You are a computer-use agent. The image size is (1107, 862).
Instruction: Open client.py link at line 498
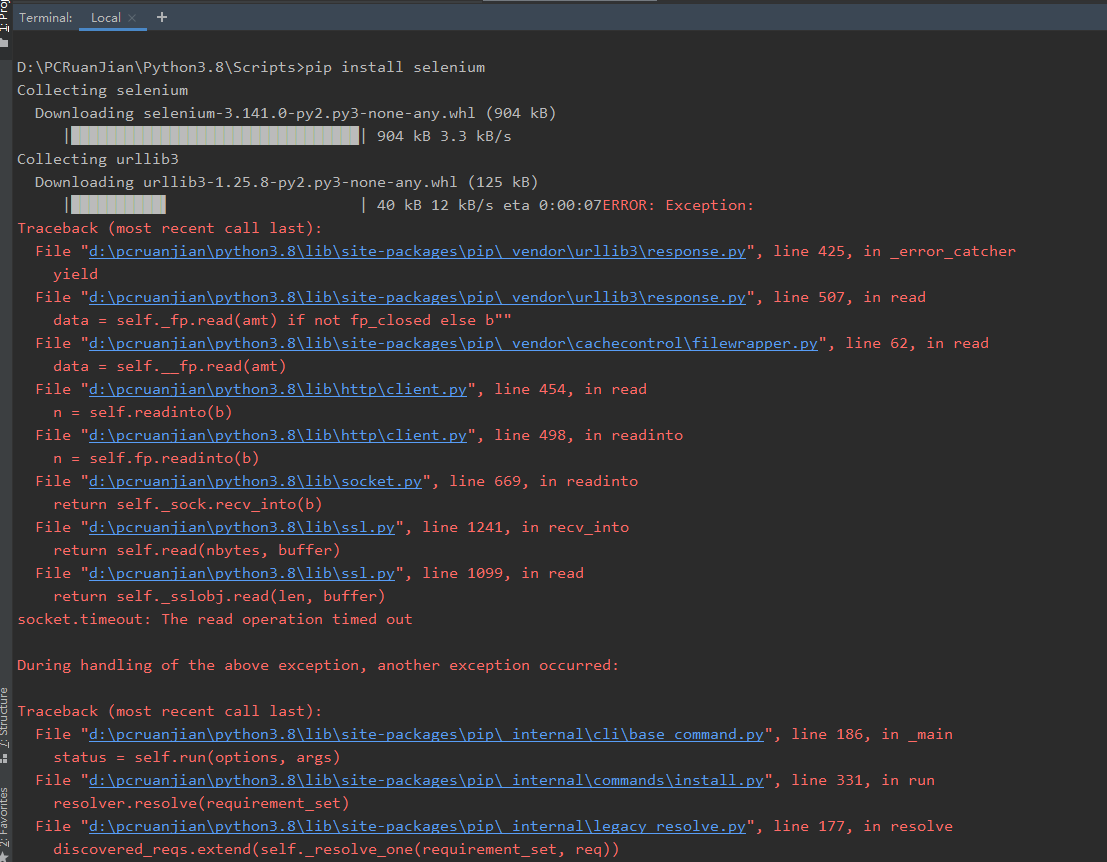point(278,435)
